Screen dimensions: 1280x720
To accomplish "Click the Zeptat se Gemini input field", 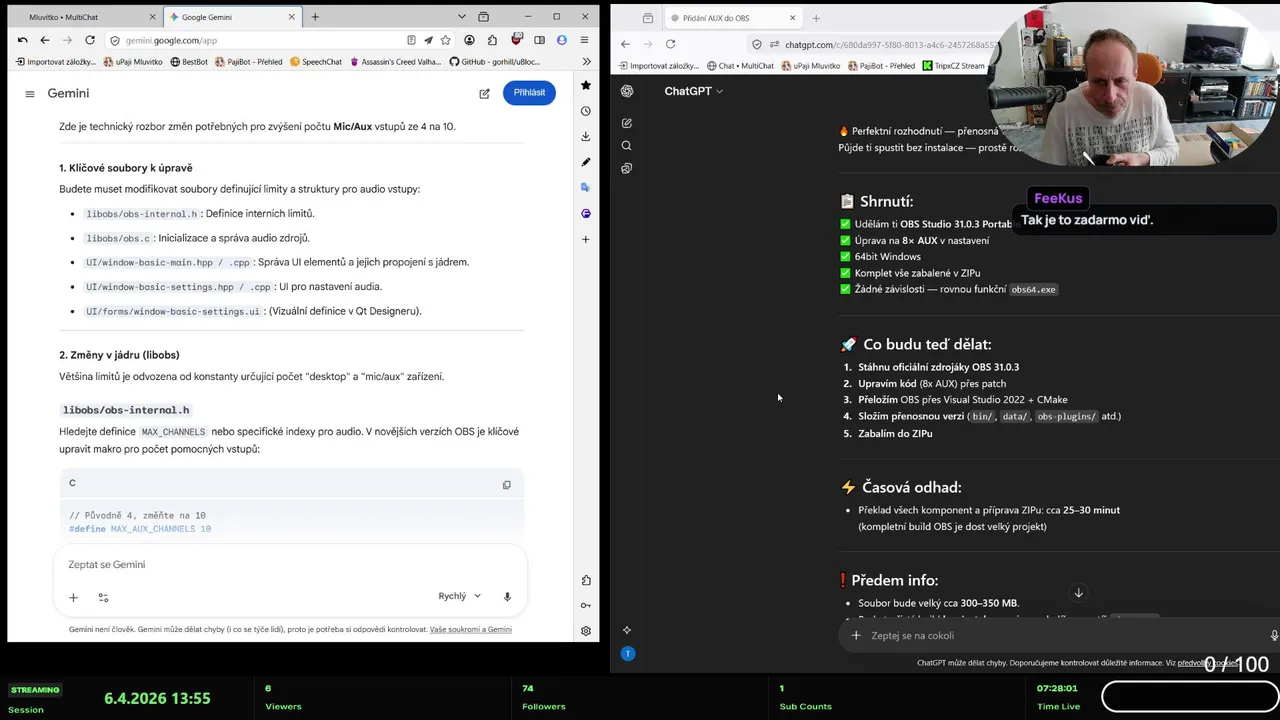I will pos(290,565).
